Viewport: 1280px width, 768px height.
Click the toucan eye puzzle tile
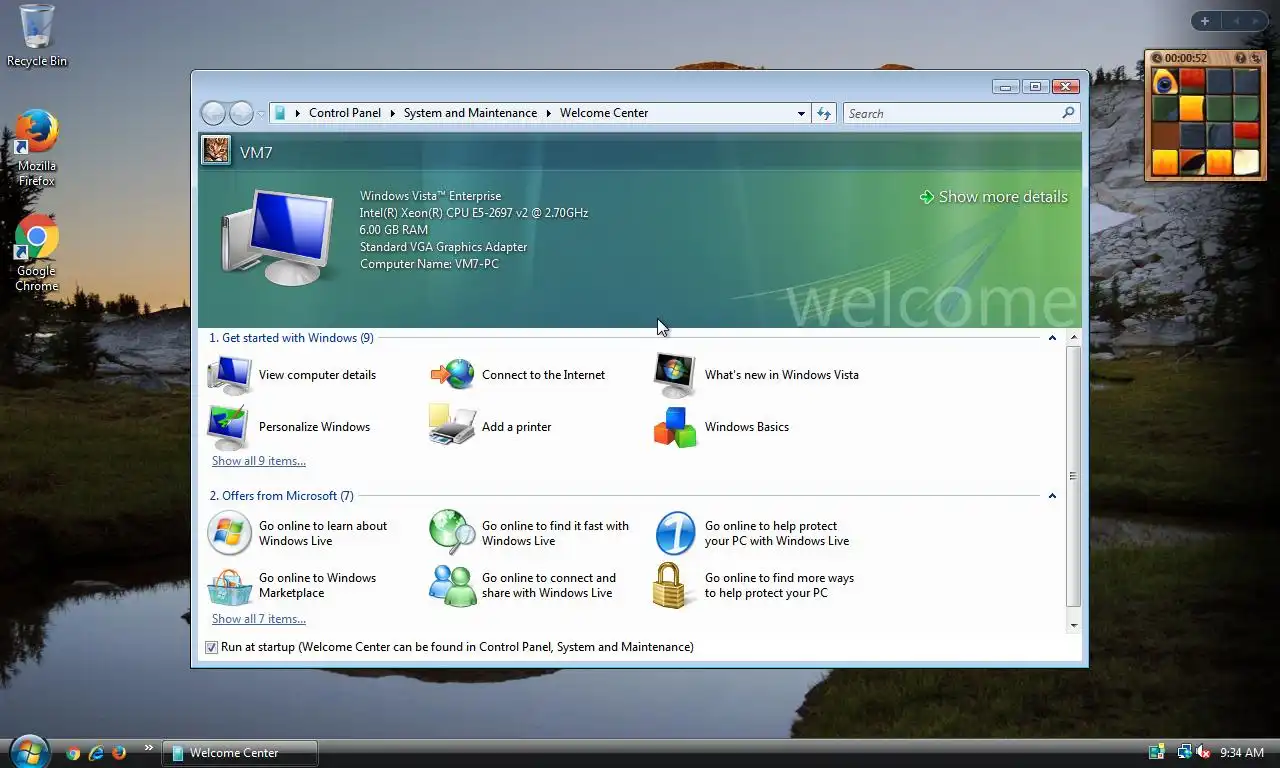click(x=1165, y=82)
